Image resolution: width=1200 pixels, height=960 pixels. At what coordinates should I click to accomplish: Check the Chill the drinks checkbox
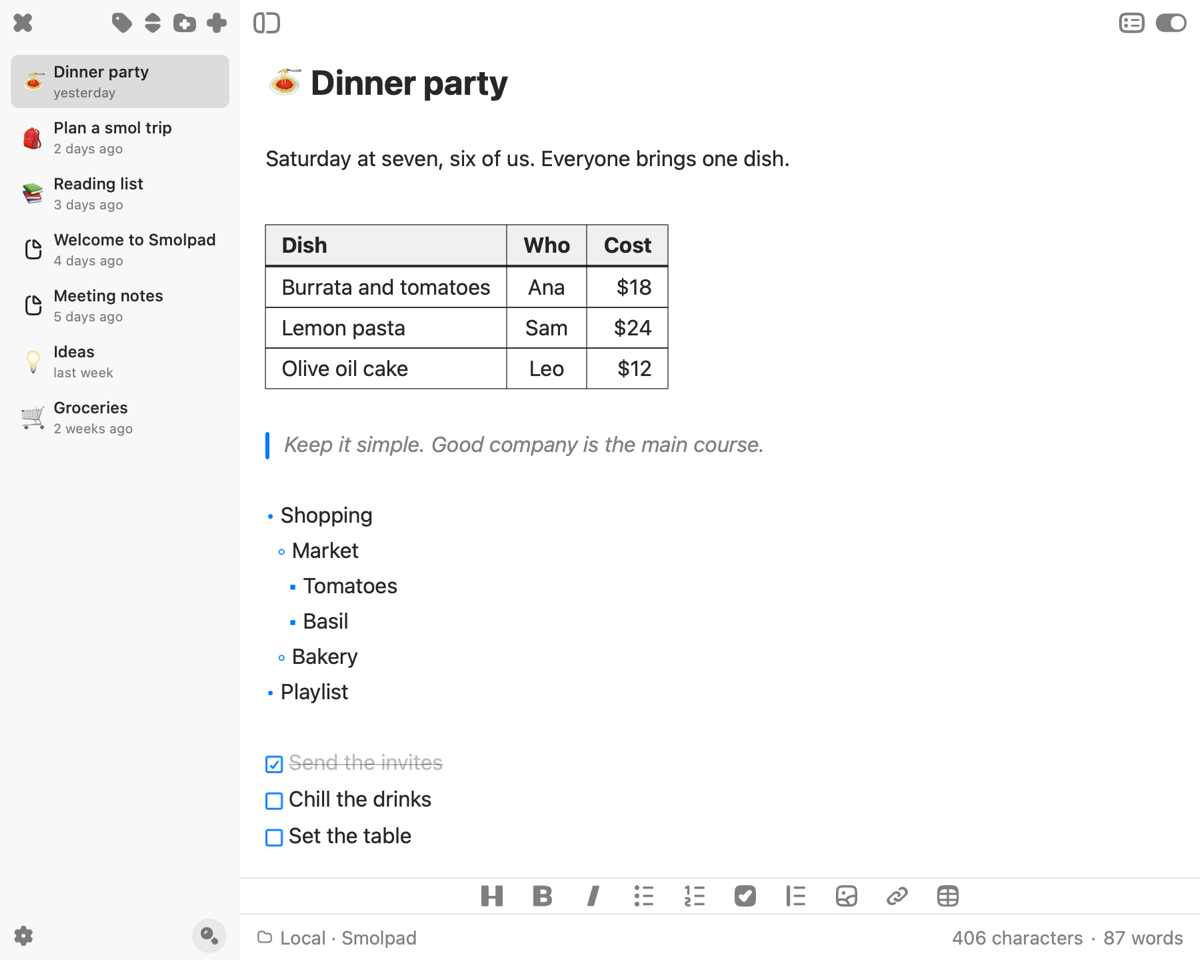click(274, 801)
